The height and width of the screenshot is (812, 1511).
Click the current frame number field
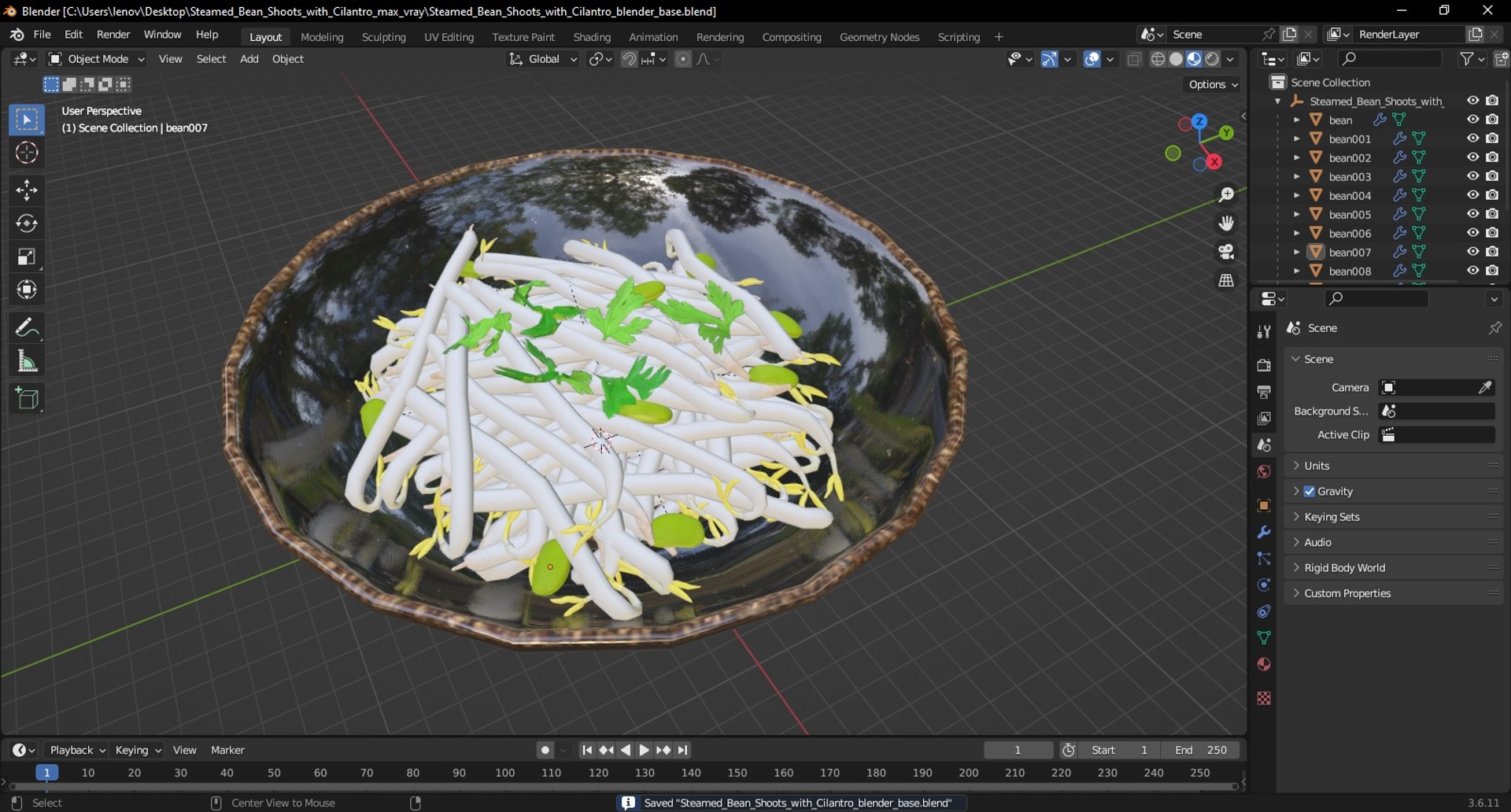[1018, 751]
